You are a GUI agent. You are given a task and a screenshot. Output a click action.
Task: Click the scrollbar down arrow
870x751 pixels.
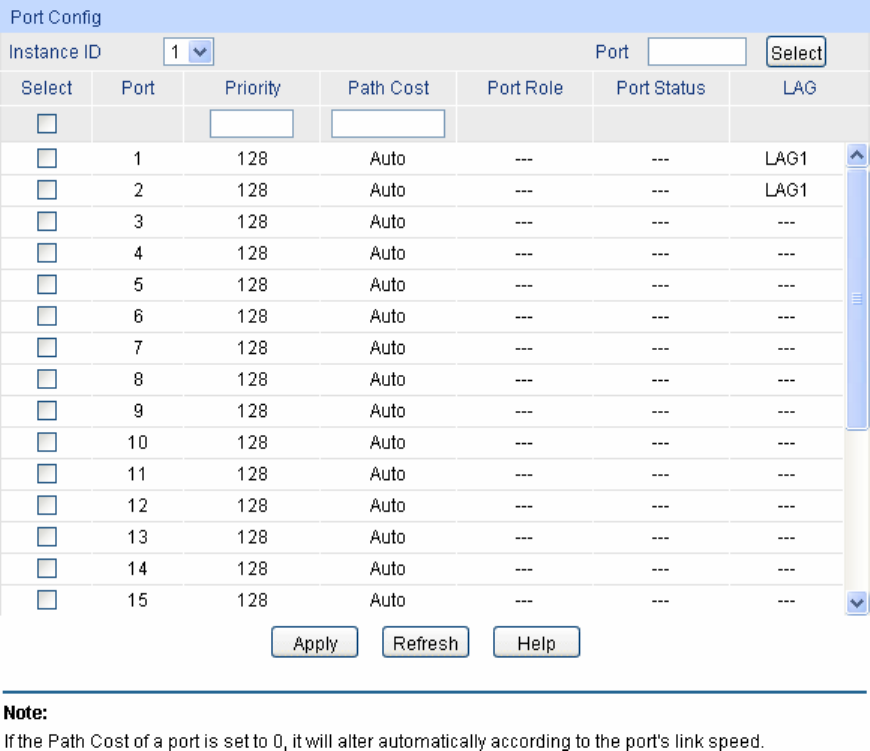click(x=856, y=602)
